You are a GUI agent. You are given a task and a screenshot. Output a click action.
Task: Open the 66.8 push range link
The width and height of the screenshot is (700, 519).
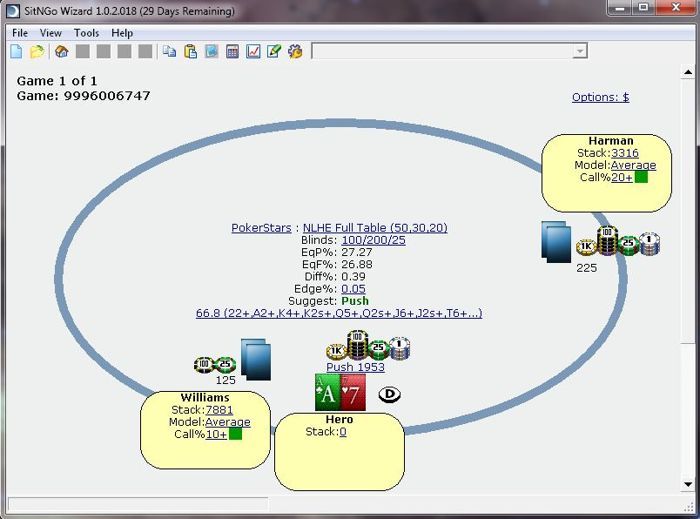pos(339,313)
